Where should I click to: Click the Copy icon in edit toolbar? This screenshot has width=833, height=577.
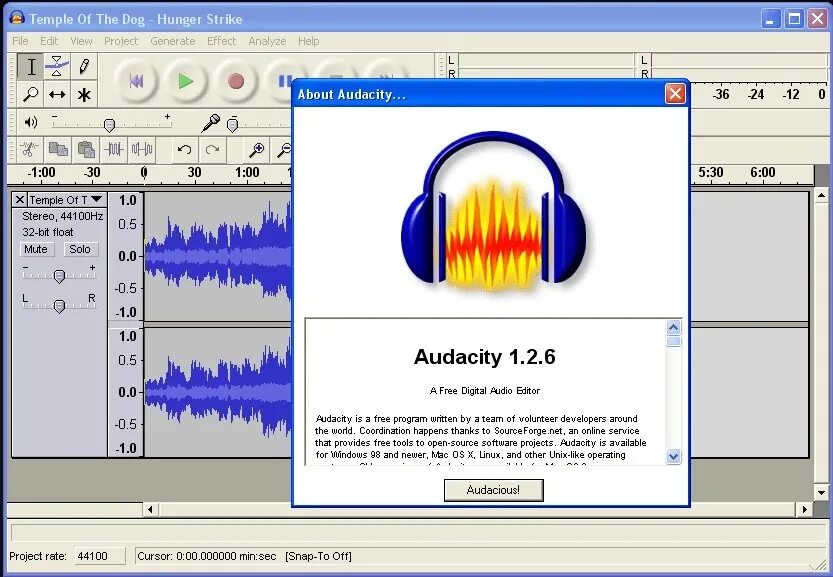tap(58, 150)
